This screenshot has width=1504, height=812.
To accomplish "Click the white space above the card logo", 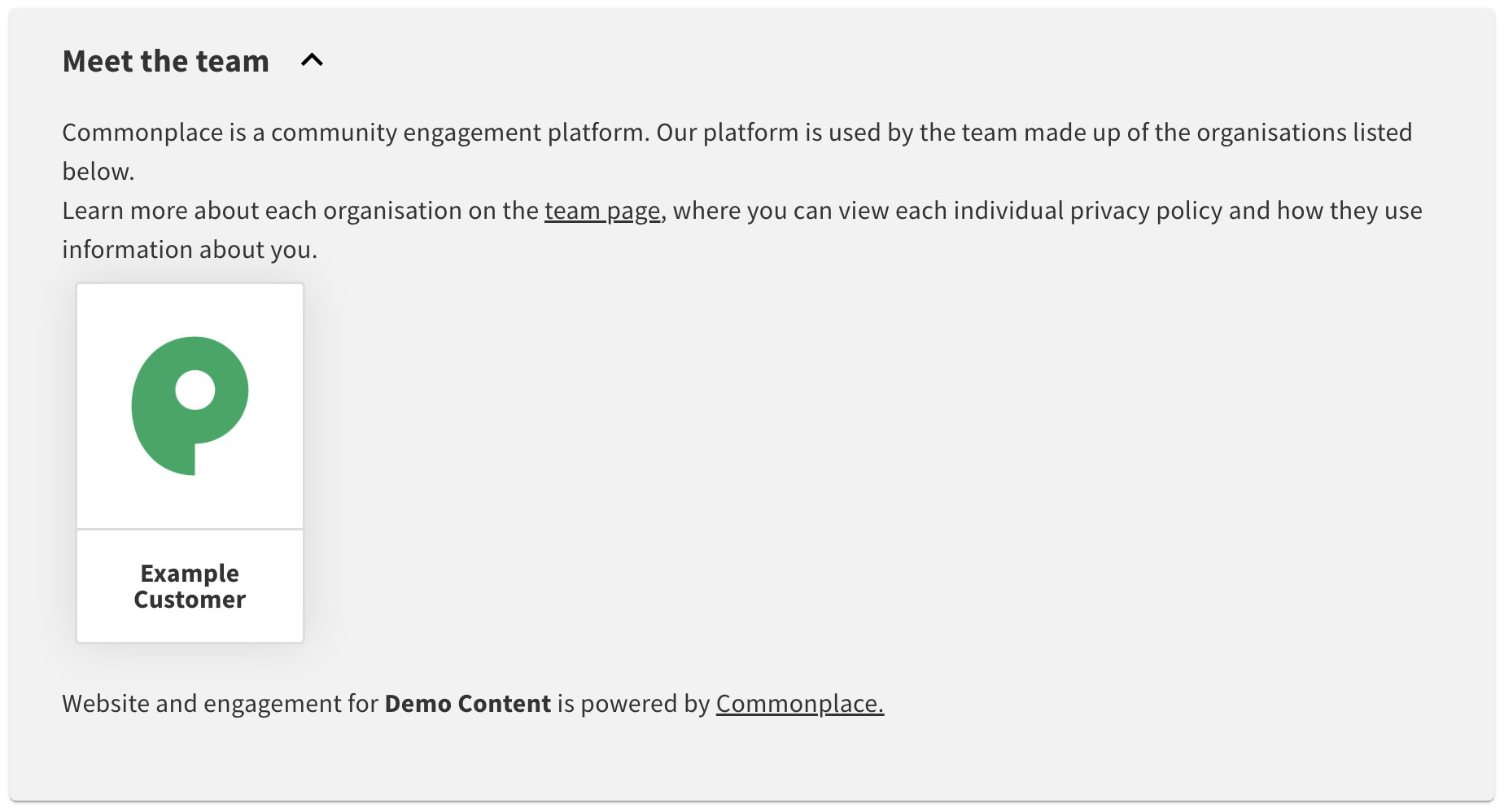I will point(190,309).
